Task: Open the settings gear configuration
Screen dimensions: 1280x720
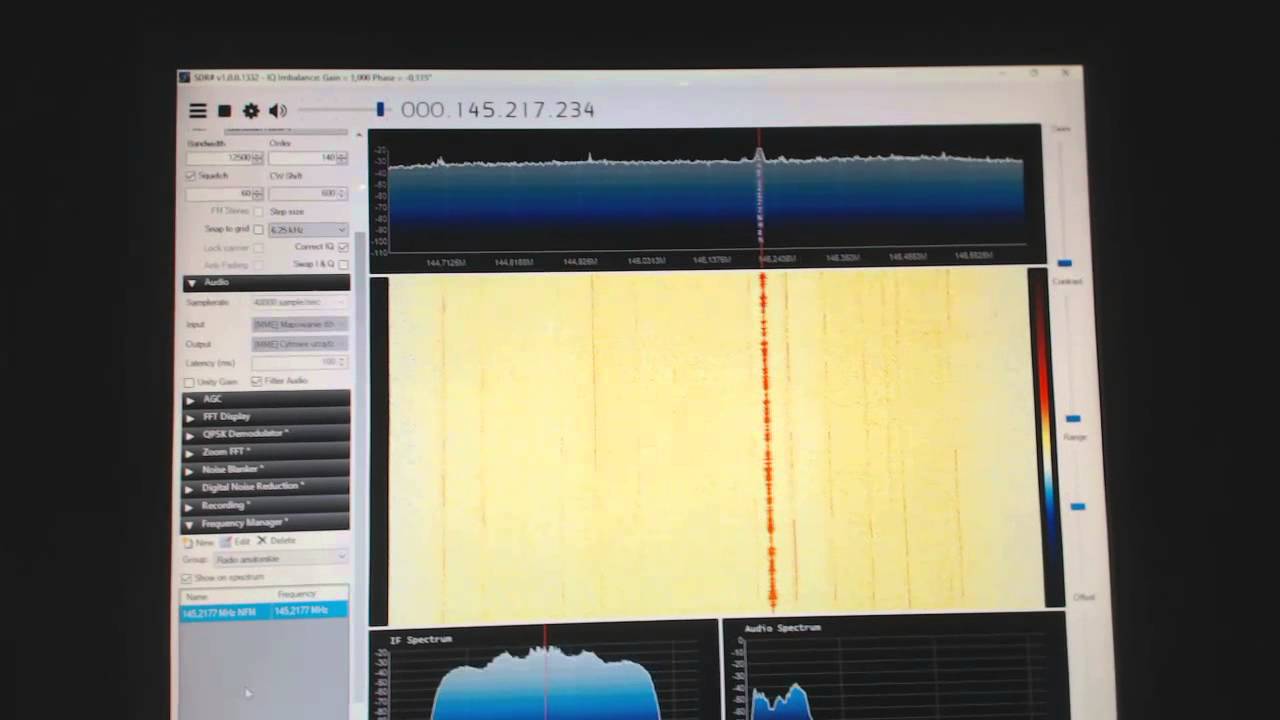Action: point(251,111)
